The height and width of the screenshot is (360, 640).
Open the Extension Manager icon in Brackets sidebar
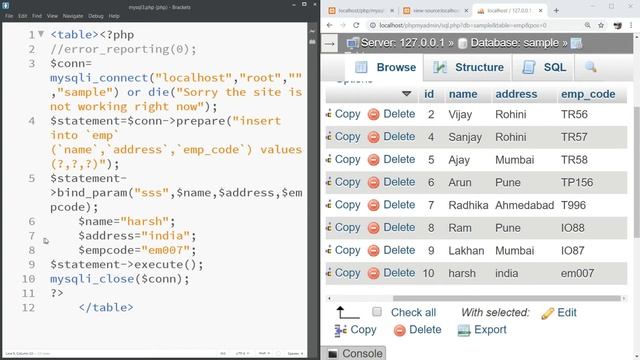(x=313, y=42)
